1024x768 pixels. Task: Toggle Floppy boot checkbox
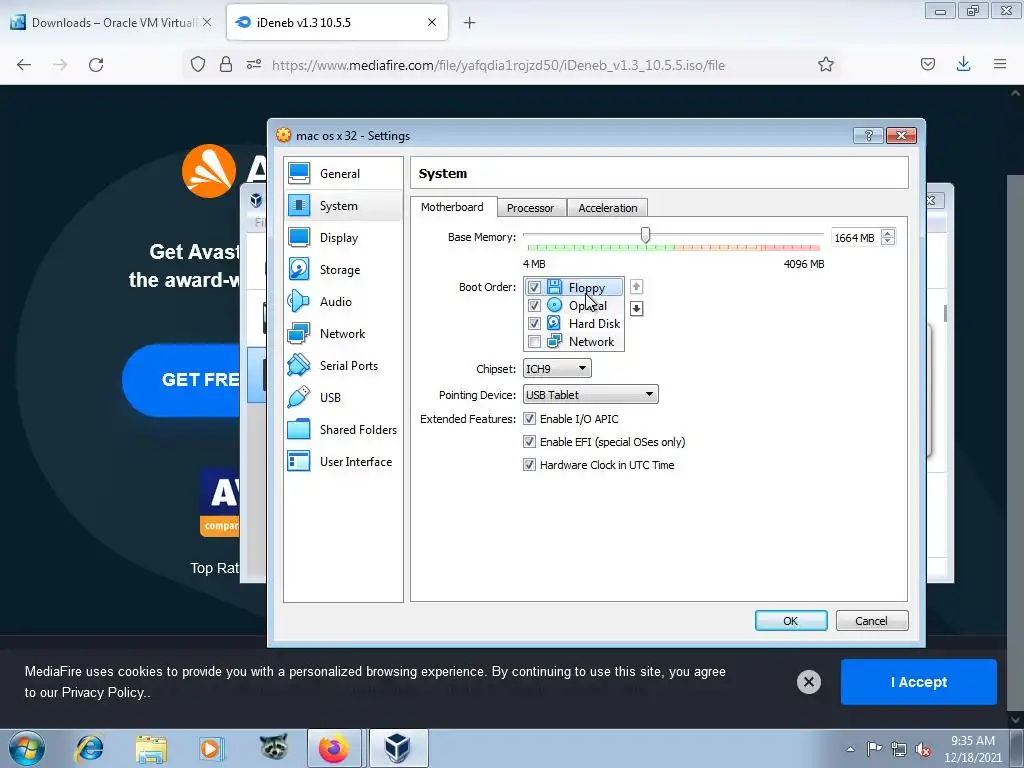[534, 287]
